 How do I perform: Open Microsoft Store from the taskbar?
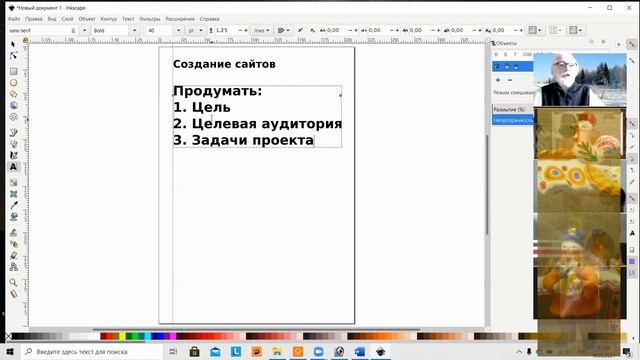point(195,351)
